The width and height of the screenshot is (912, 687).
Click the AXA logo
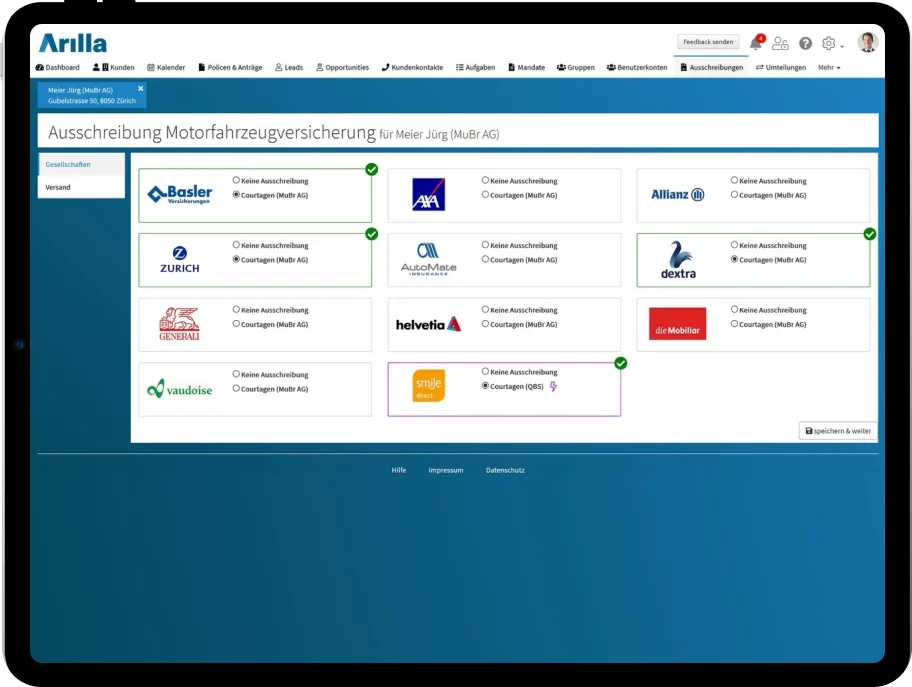click(x=428, y=194)
